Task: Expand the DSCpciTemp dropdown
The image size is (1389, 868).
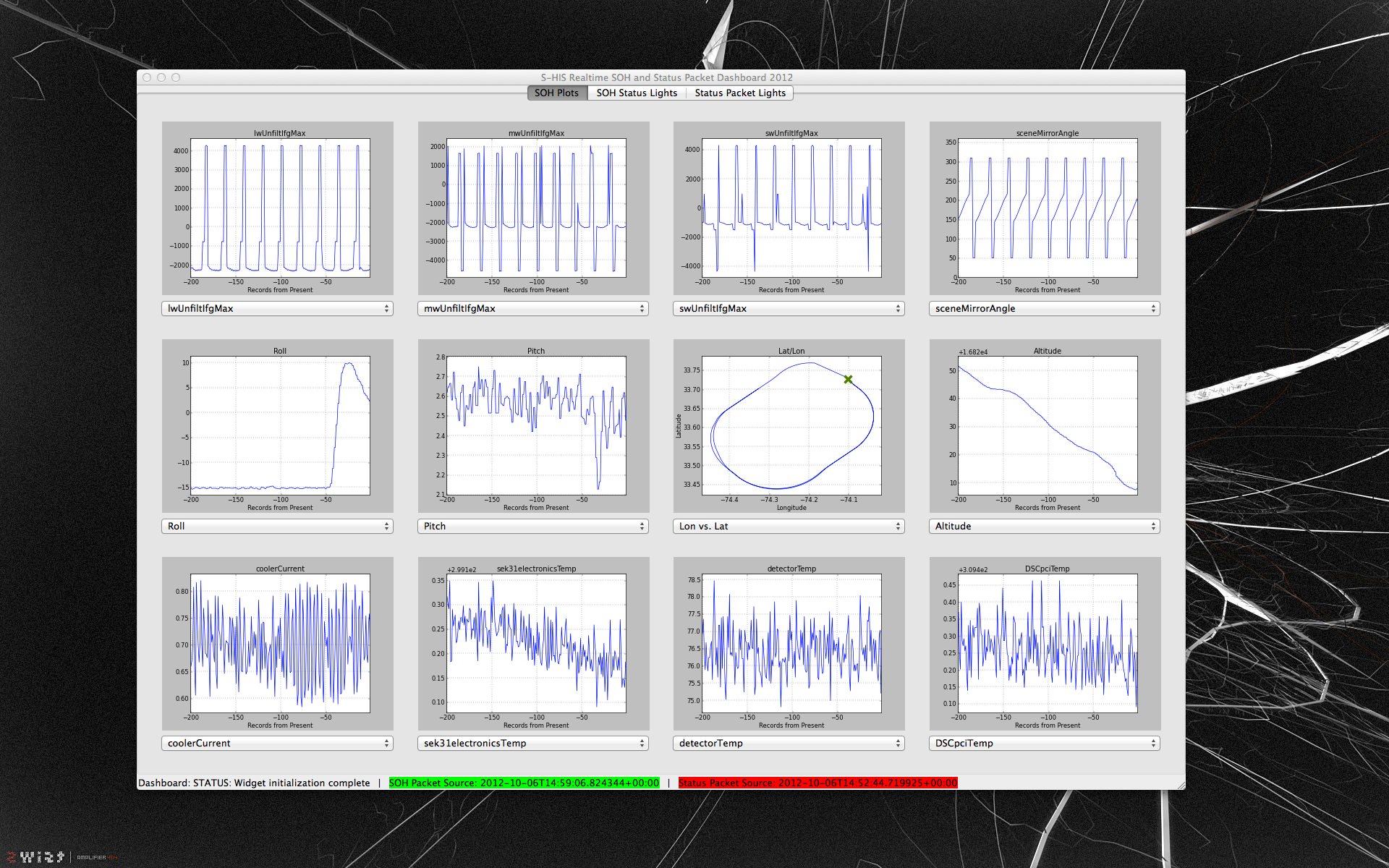Action: pos(1044,743)
